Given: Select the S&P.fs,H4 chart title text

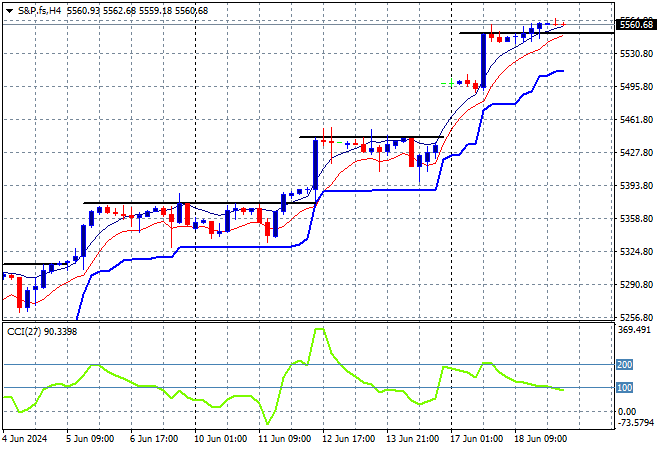Looking at the screenshot, I should point(40,11).
